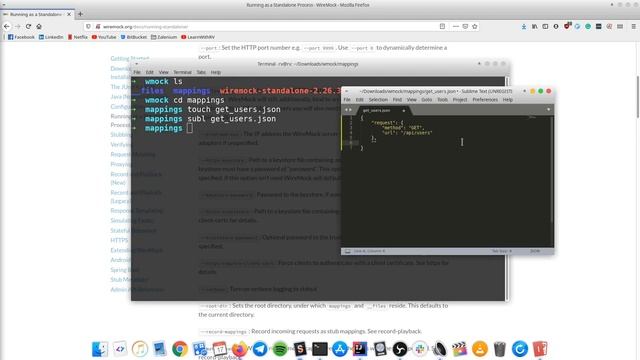Bookmark this page with the star icon

click(x=475, y=26)
